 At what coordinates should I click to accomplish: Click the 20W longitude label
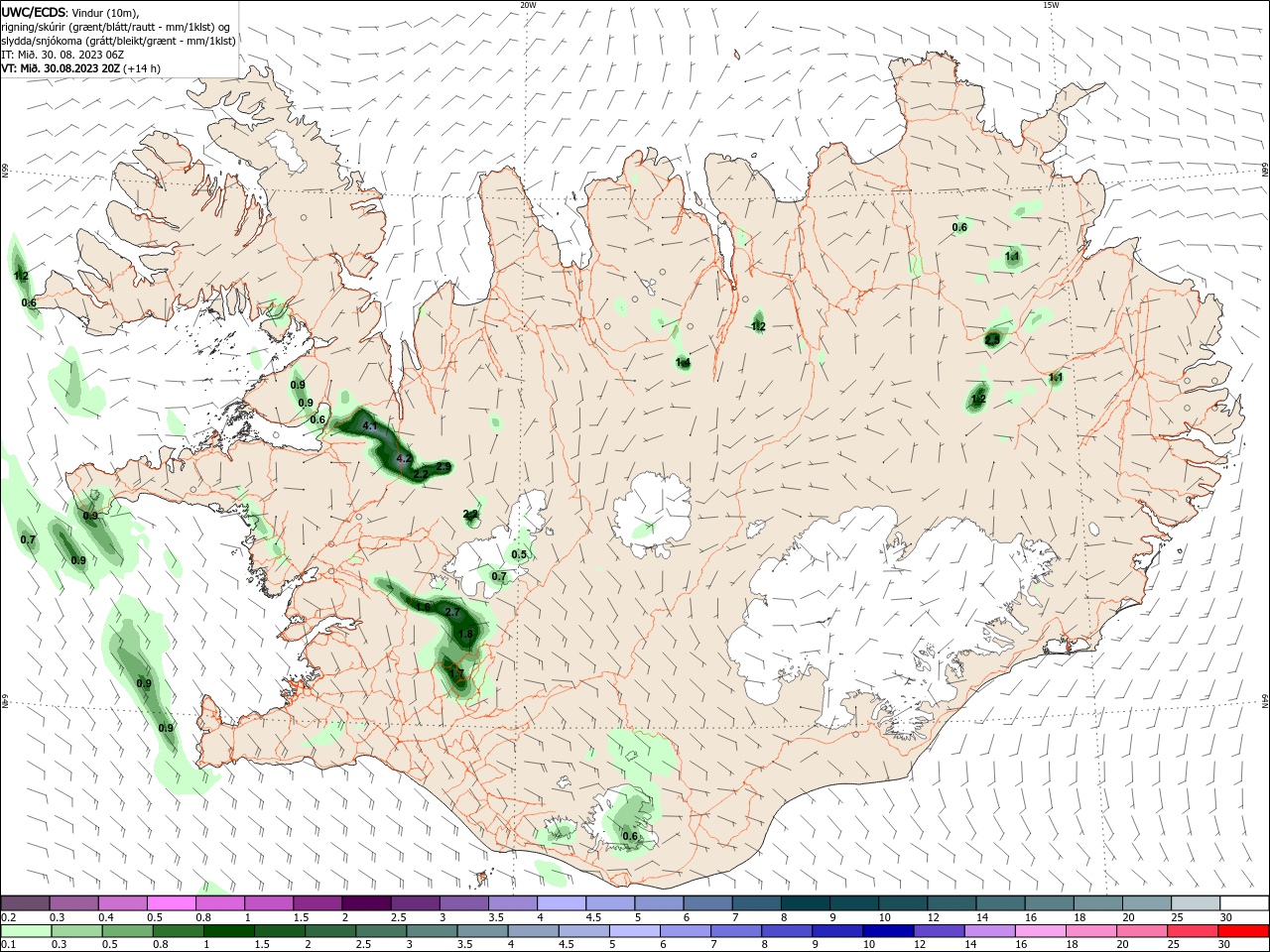(528, 5)
